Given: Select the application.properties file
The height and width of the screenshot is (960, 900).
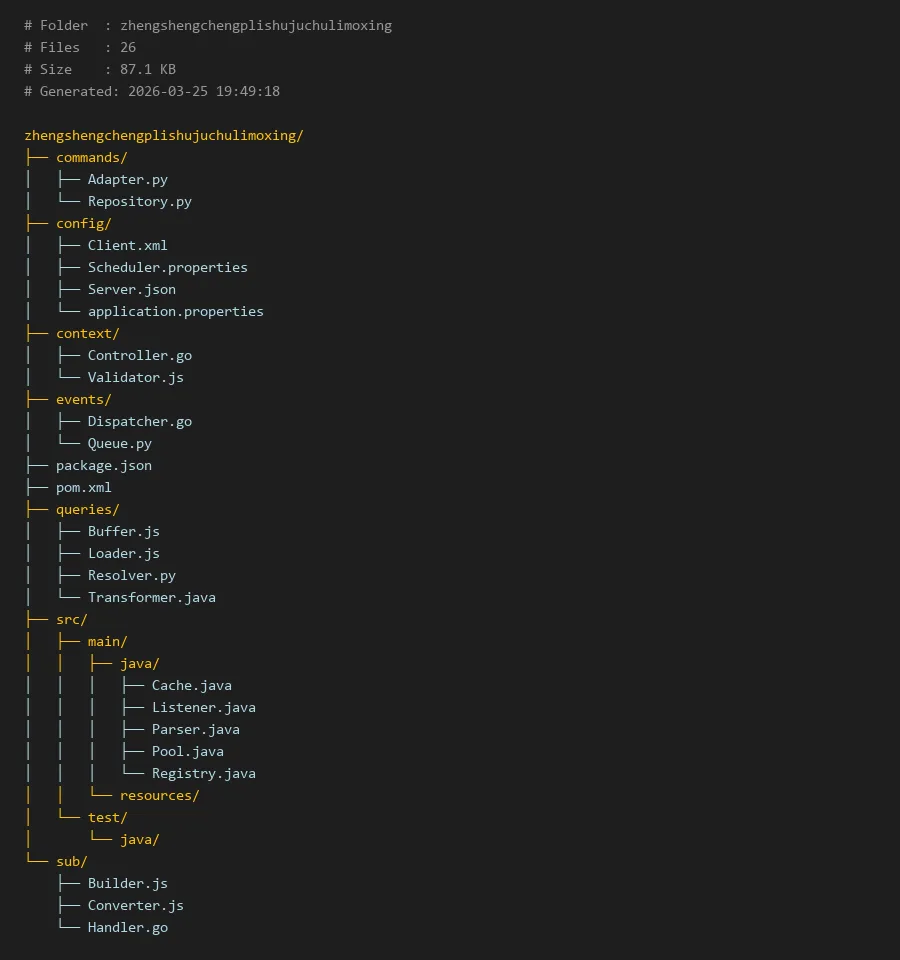Looking at the screenshot, I should click(x=175, y=311).
